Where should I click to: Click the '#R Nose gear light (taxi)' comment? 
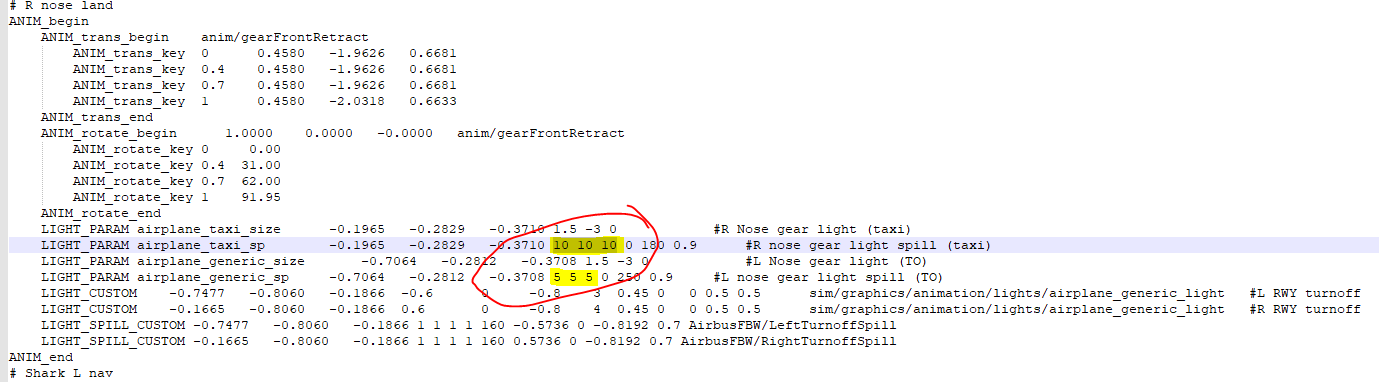813,229
